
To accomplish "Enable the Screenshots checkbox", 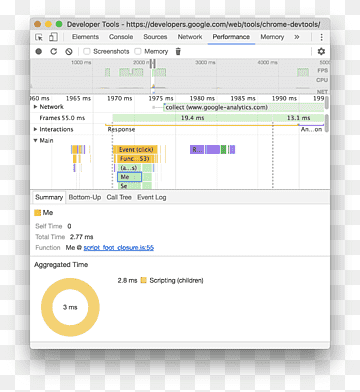I will [87, 51].
